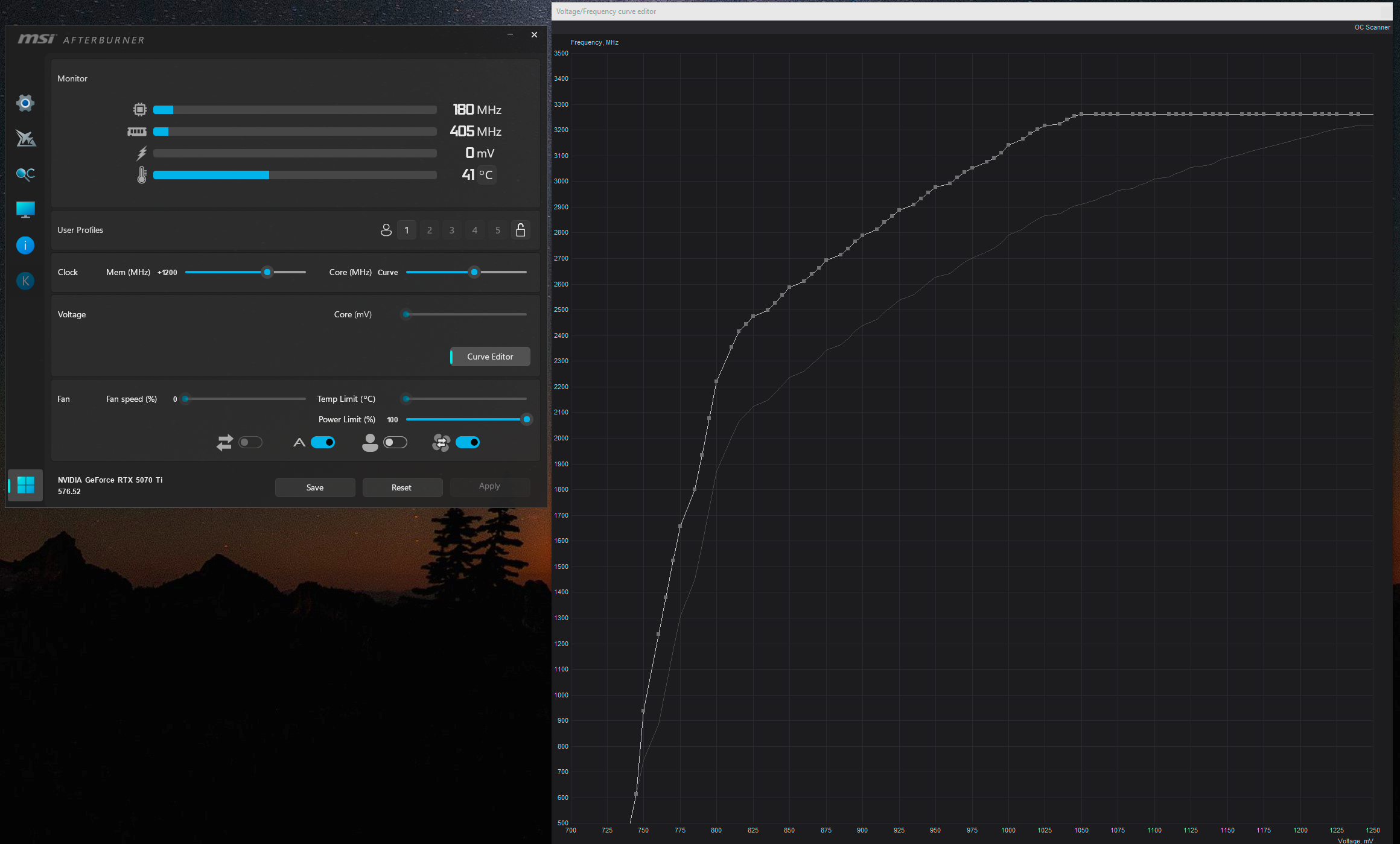The height and width of the screenshot is (844, 1400).
Task: Click the temperature thermometer icon
Action: coord(142,175)
